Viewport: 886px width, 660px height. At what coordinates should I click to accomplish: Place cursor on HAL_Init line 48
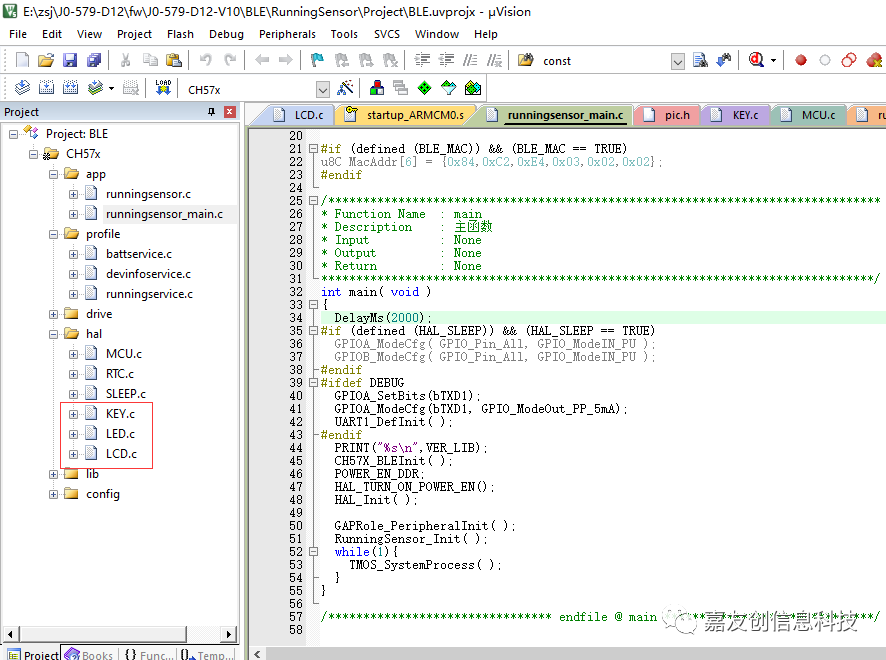pyautogui.click(x=376, y=500)
